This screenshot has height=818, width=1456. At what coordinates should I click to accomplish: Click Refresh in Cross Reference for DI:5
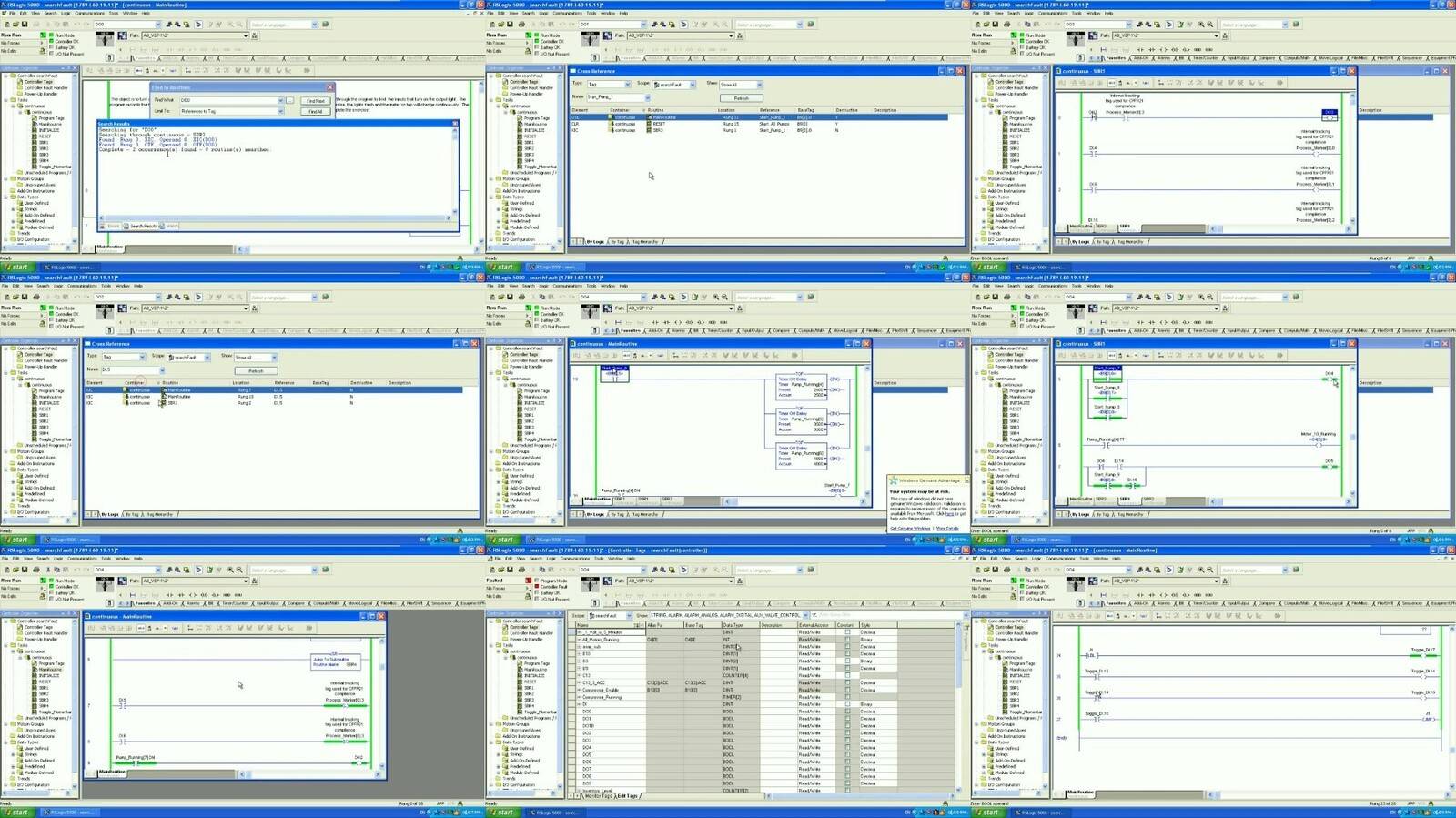pyautogui.click(x=256, y=370)
